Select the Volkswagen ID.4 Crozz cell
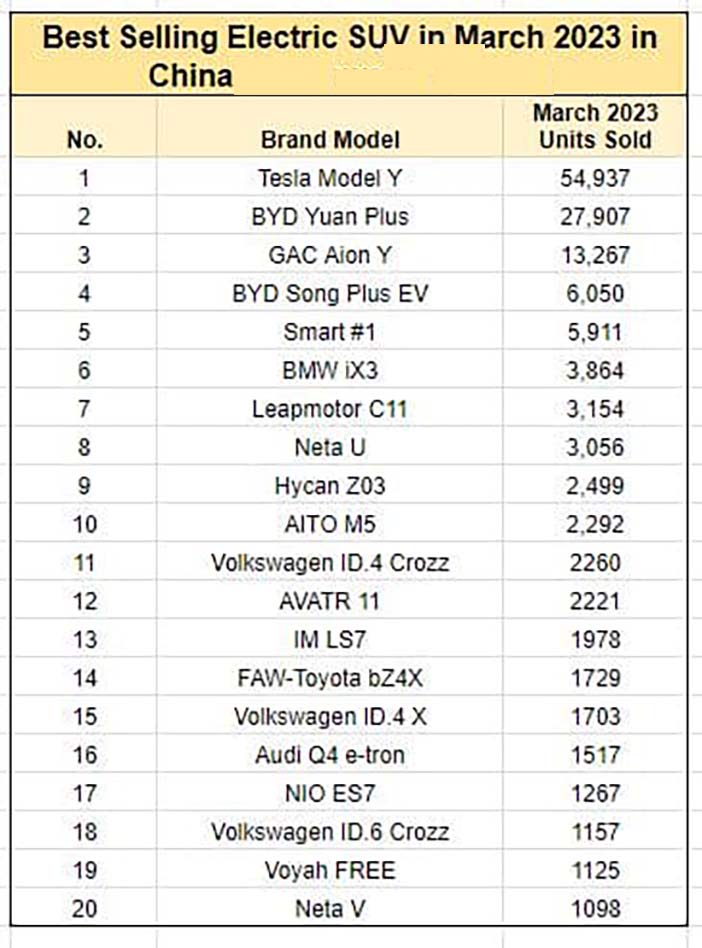The image size is (702, 948). (x=330, y=562)
